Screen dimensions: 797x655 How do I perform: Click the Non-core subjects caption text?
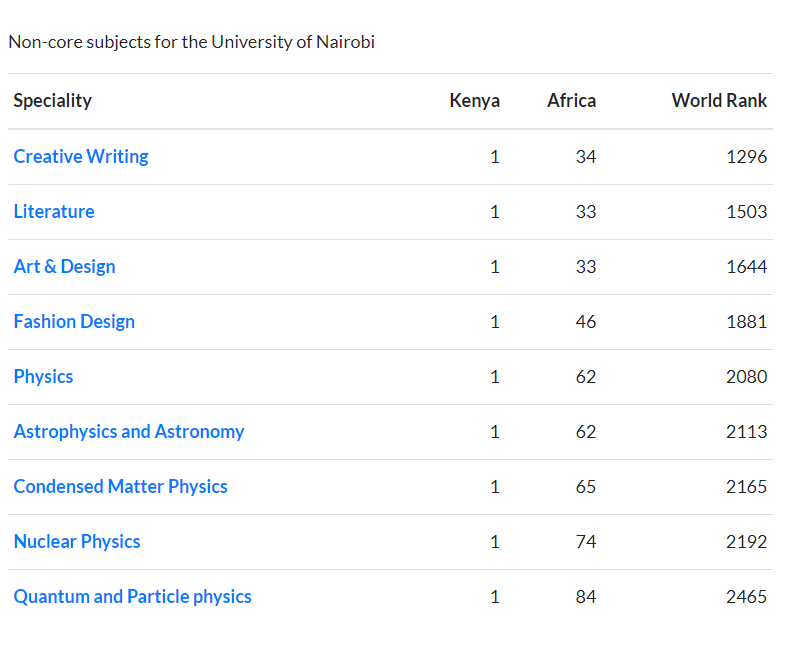[191, 43]
